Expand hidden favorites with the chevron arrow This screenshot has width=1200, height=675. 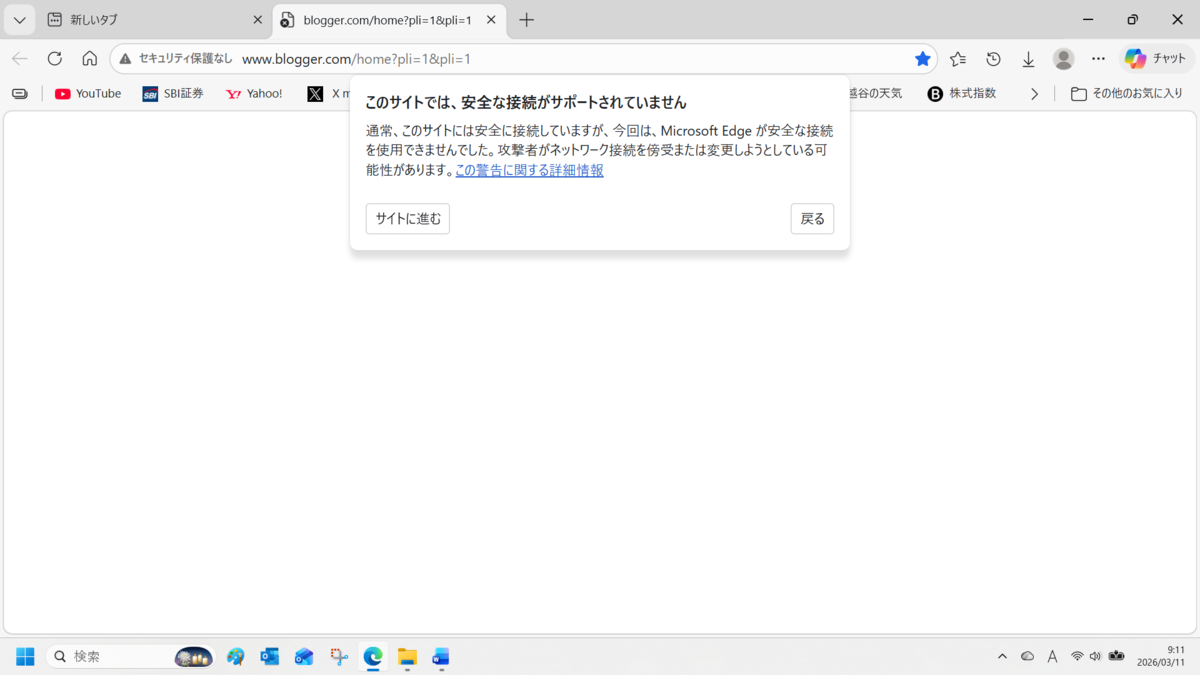(x=1034, y=94)
